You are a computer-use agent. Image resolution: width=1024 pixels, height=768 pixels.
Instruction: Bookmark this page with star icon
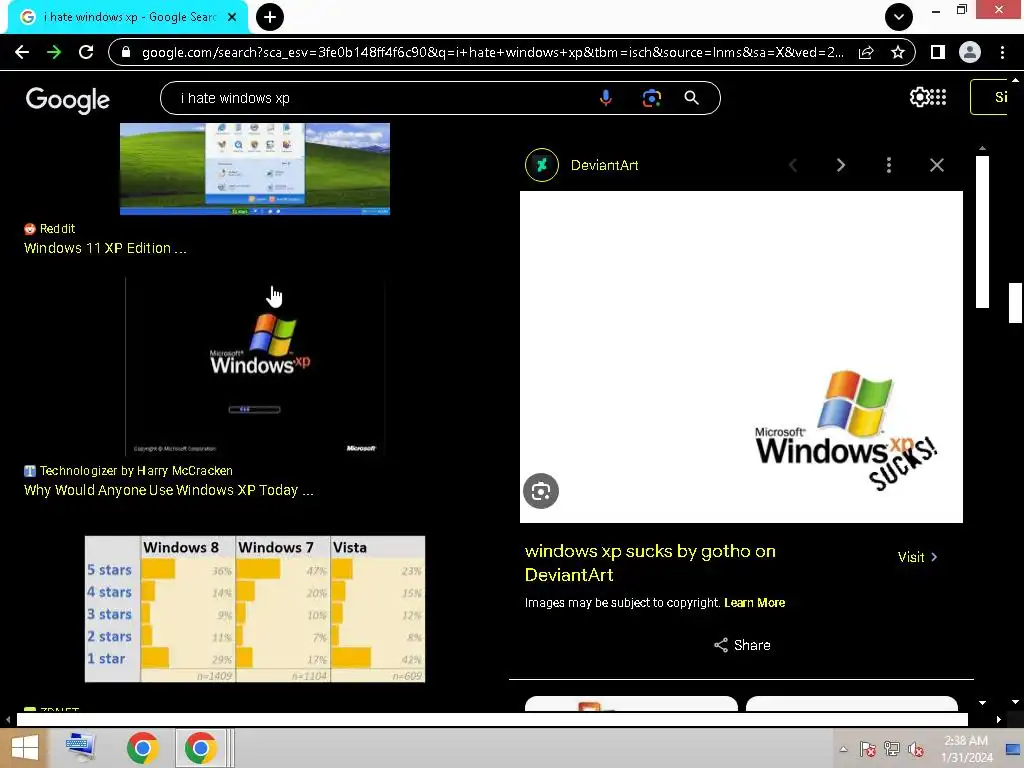[x=898, y=52]
